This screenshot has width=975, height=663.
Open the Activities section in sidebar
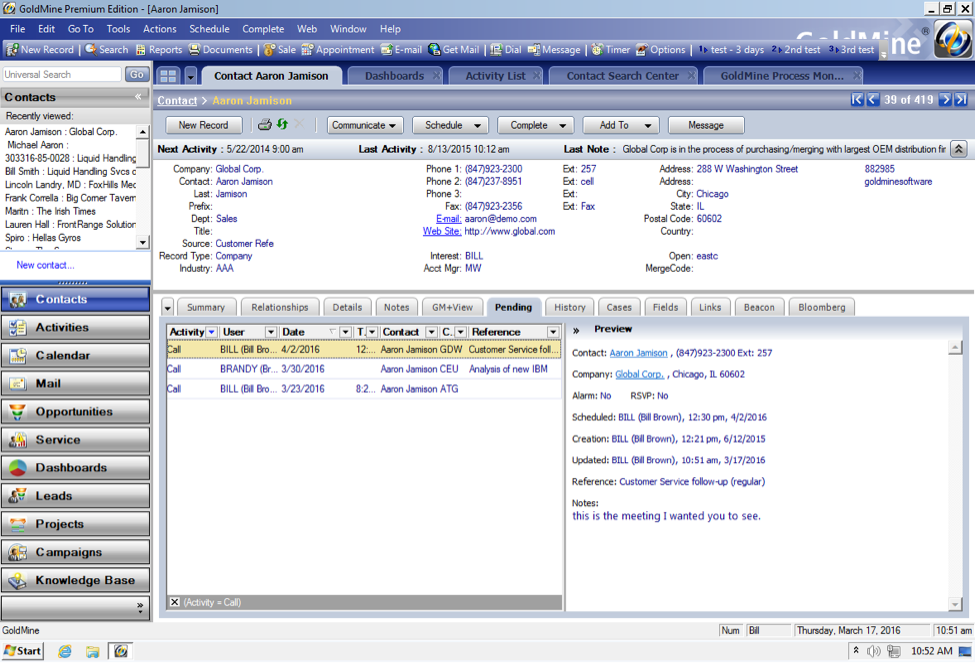pos(75,328)
